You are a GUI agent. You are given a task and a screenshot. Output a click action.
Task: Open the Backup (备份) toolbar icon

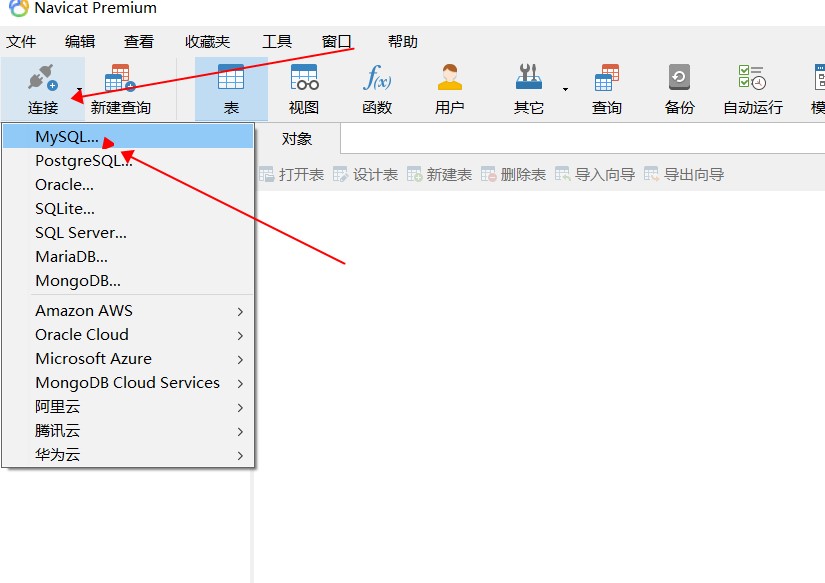click(679, 77)
